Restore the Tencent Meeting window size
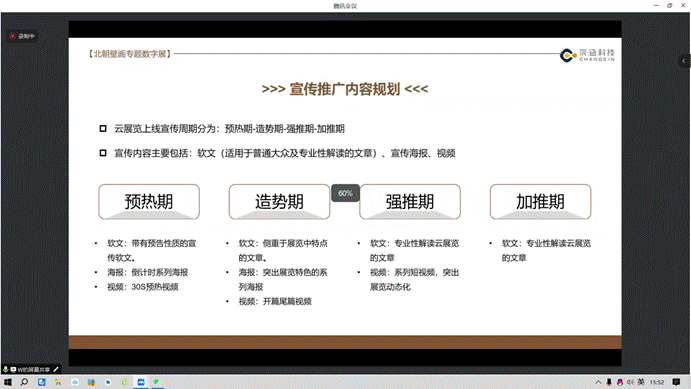 (670, 5)
